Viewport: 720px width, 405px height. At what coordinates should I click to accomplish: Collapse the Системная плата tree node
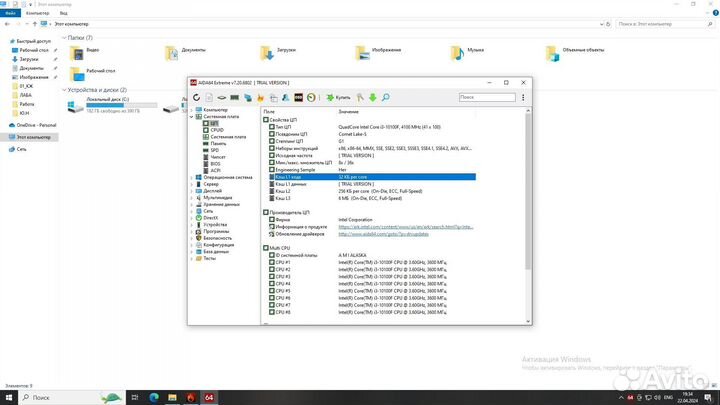pyautogui.click(x=191, y=117)
